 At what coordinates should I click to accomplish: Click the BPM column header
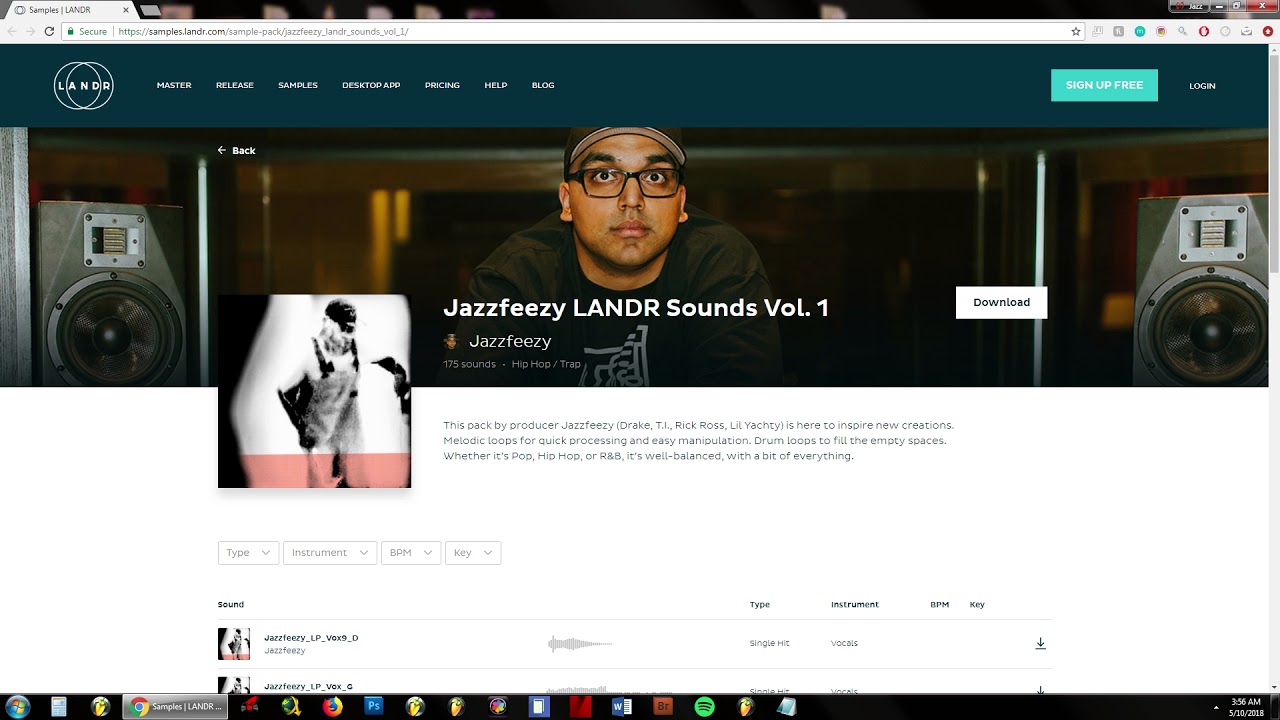(x=939, y=604)
